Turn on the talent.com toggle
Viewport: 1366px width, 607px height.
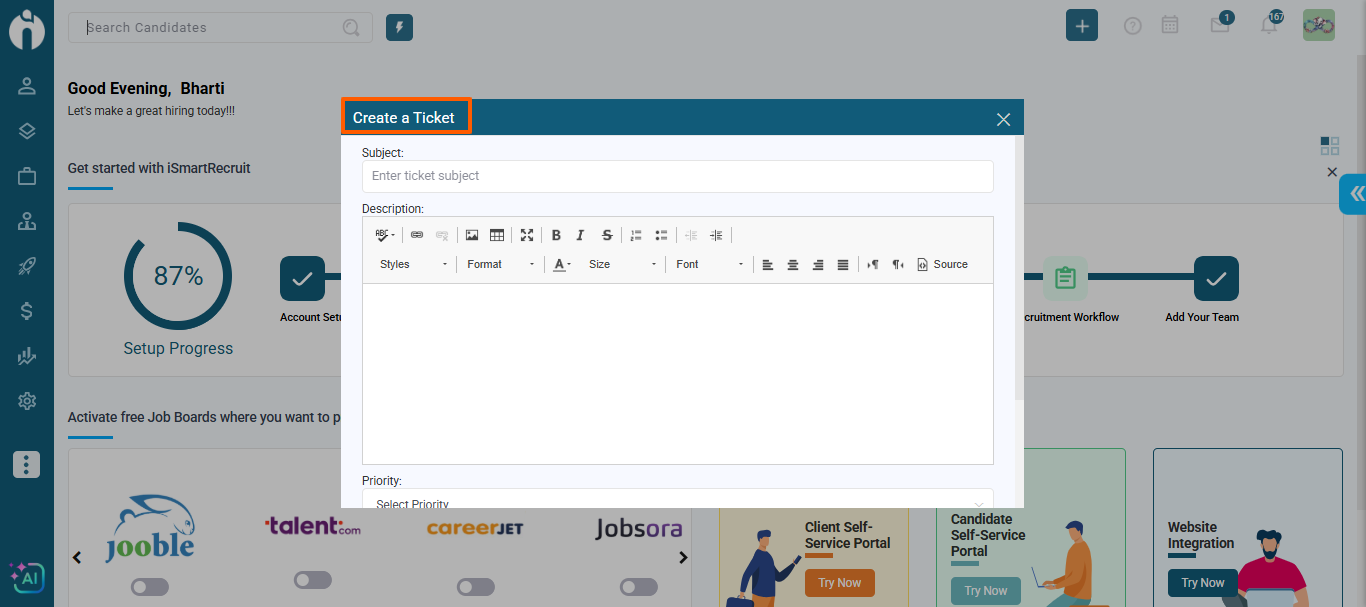[312, 580]
